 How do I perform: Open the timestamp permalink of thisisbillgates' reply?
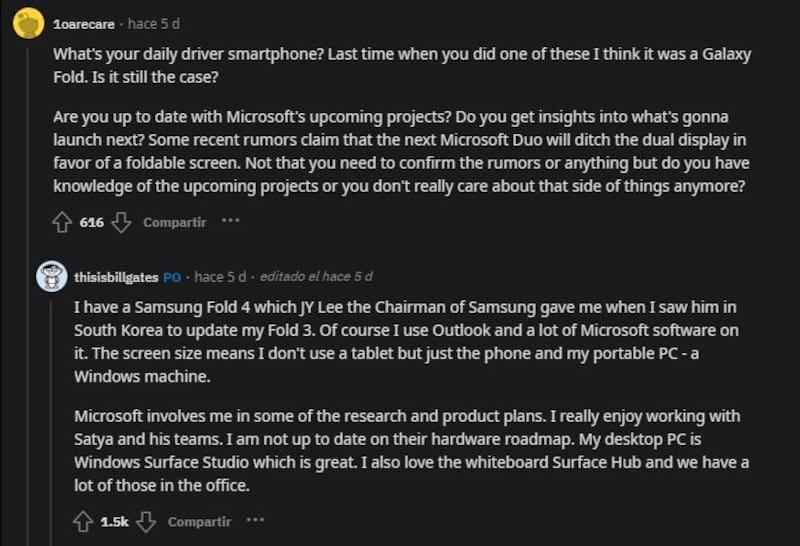219,277
